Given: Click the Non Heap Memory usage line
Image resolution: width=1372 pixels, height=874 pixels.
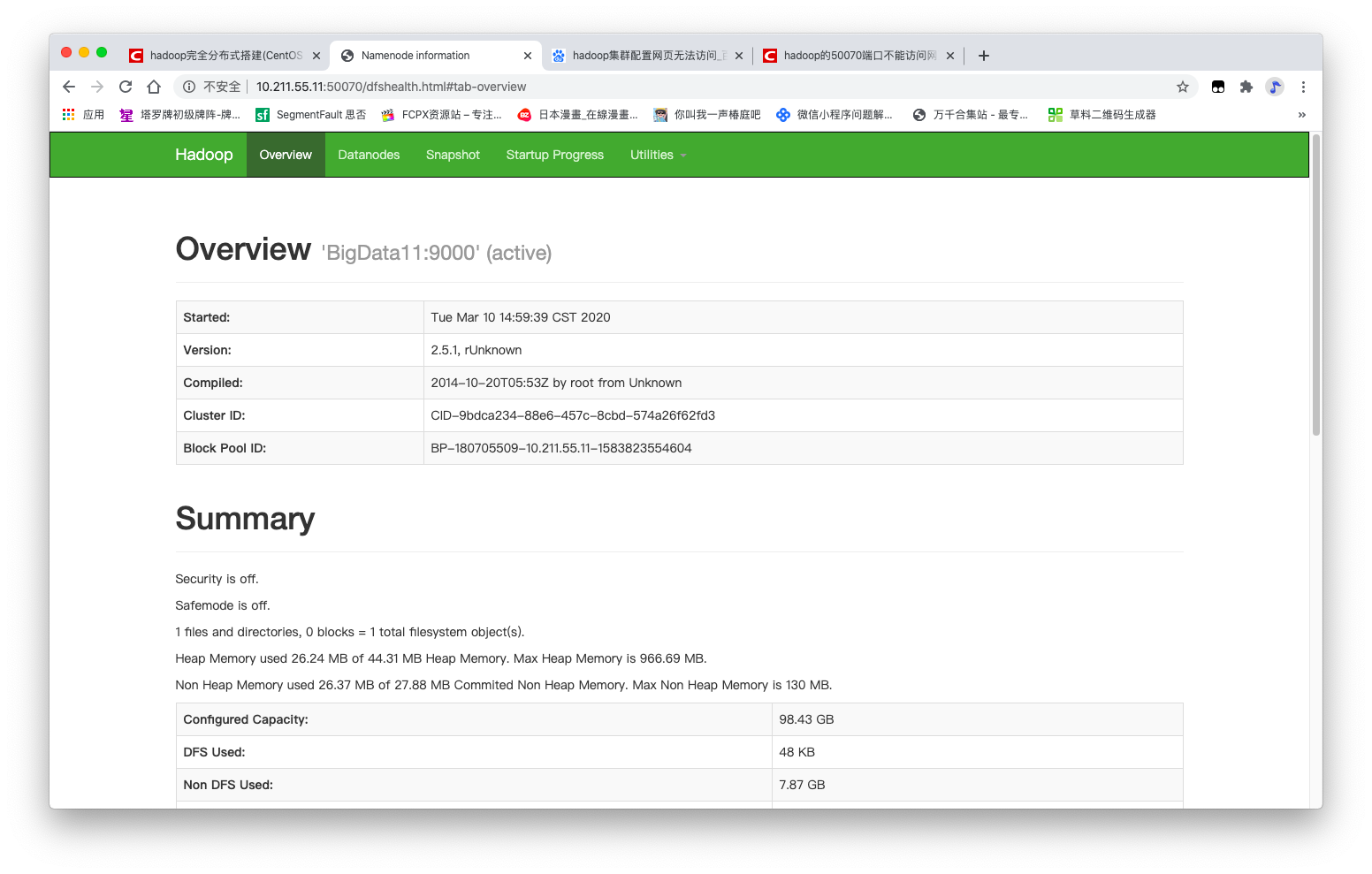Looking at the screenshot, I should point(504,685).
